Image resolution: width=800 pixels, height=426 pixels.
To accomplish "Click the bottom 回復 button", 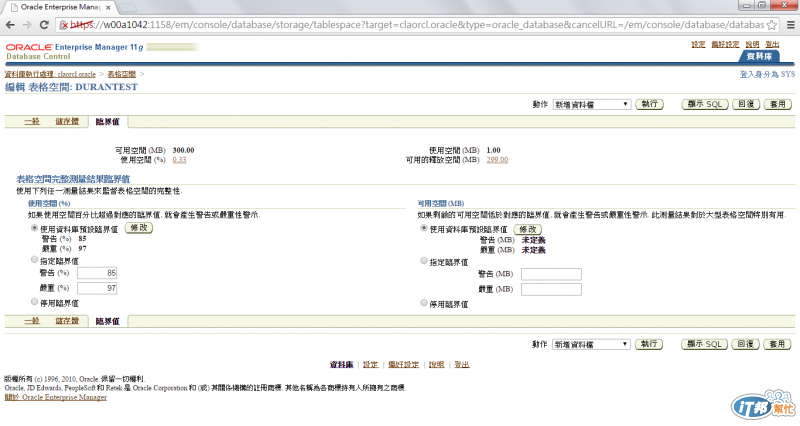I will point(745,344).
